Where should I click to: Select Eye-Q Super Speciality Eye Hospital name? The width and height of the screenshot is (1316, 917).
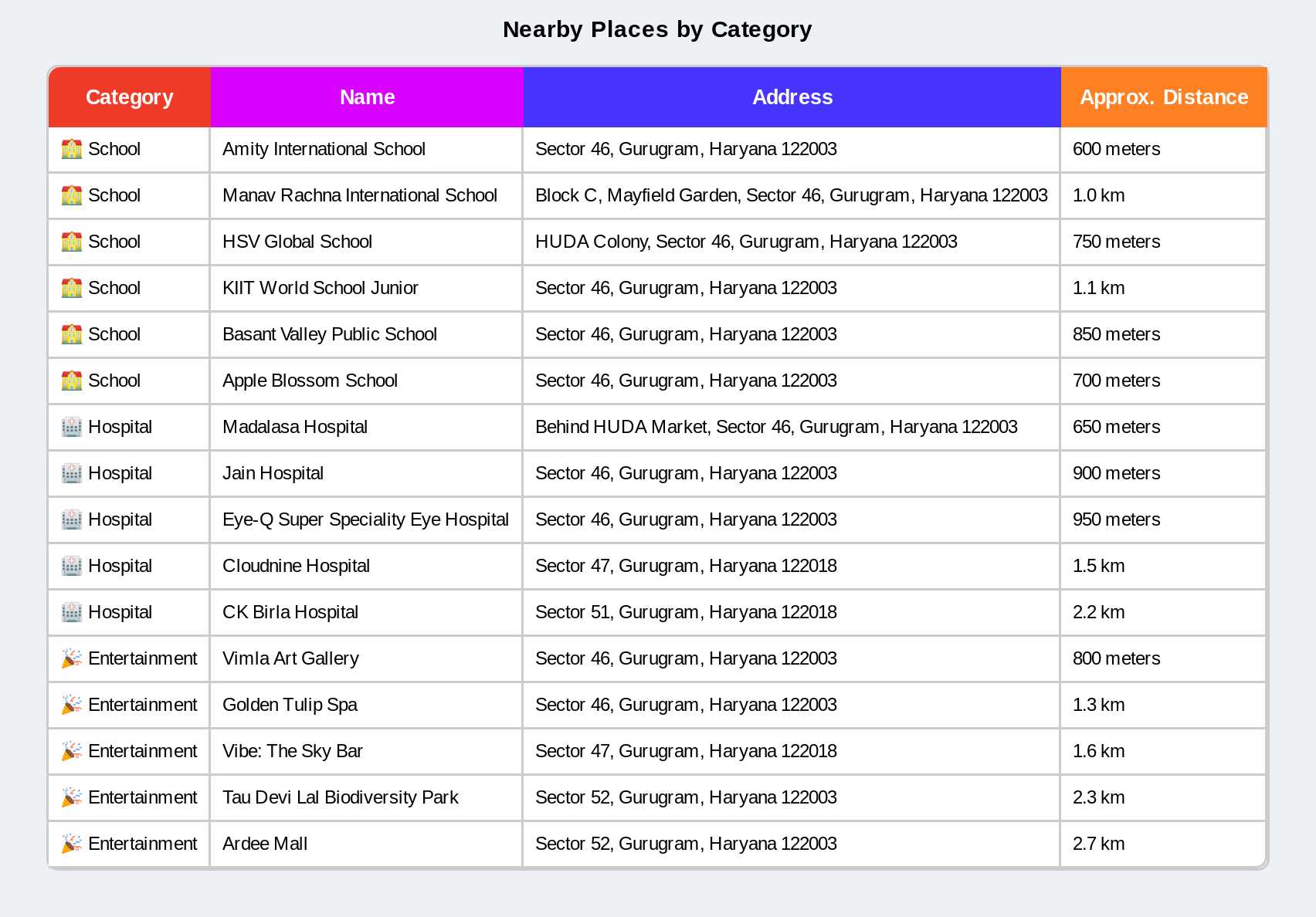[365, 519]
